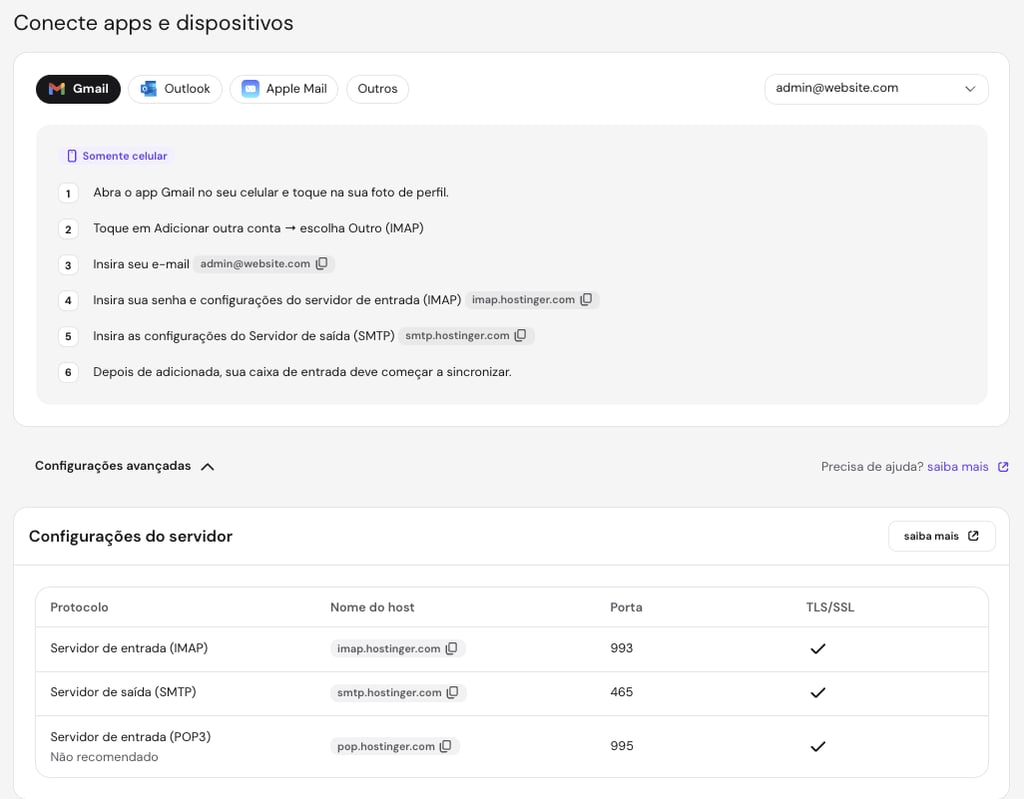This screenshot has width=1024, height=799.
Task: Click the SMTP port value 465
Action: click(621, 692)
